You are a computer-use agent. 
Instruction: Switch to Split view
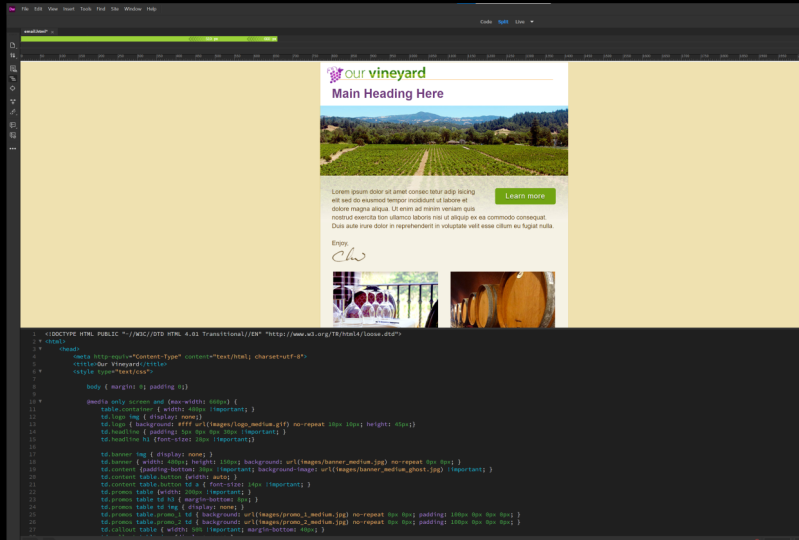(503, 22)
